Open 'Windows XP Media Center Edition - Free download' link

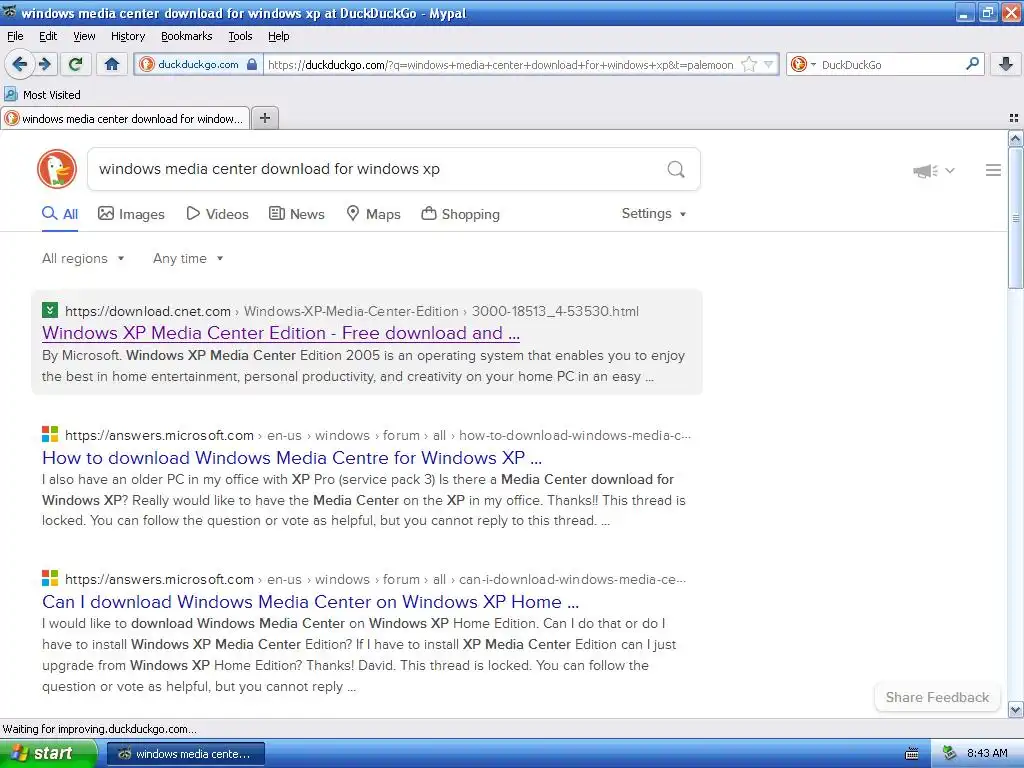[x=281, y=333]
